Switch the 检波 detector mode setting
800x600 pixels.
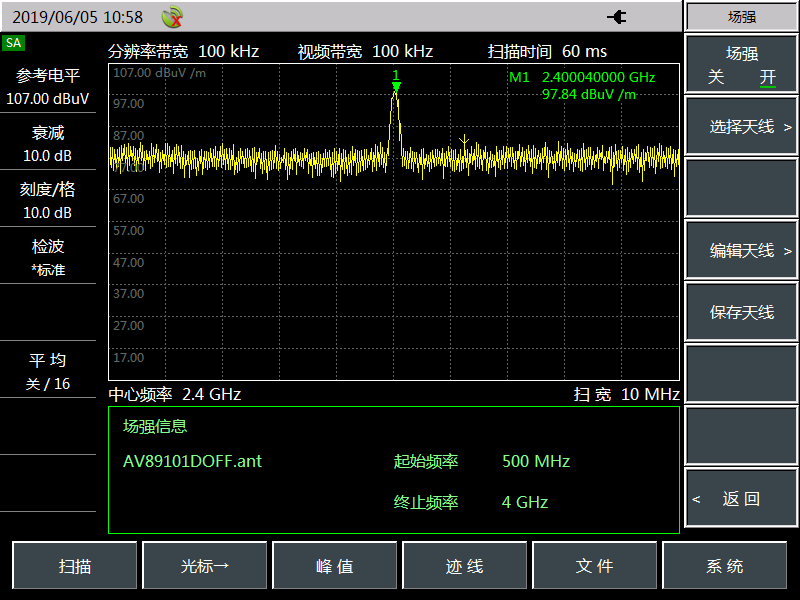click(x=48, y=257)
